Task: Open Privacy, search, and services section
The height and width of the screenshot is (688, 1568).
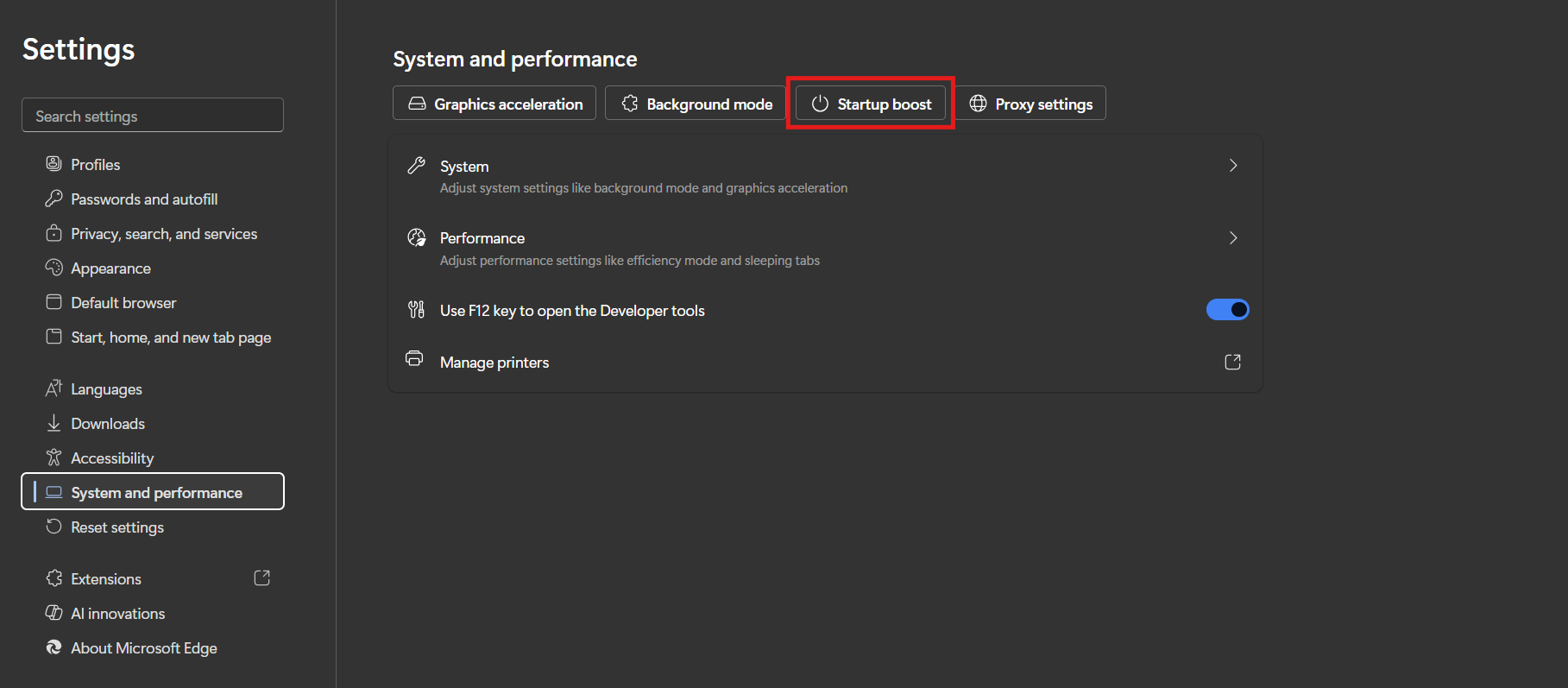Action: click(163, 234)
